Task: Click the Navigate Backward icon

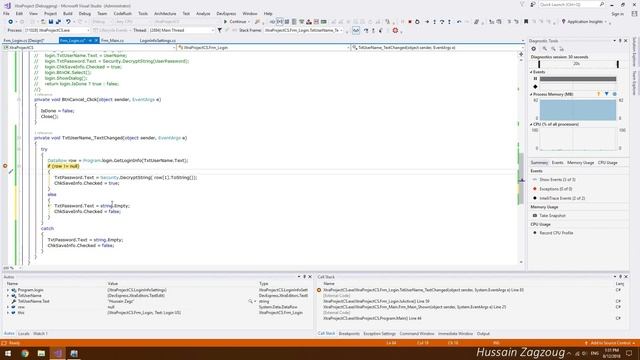Action: (11, 22)
